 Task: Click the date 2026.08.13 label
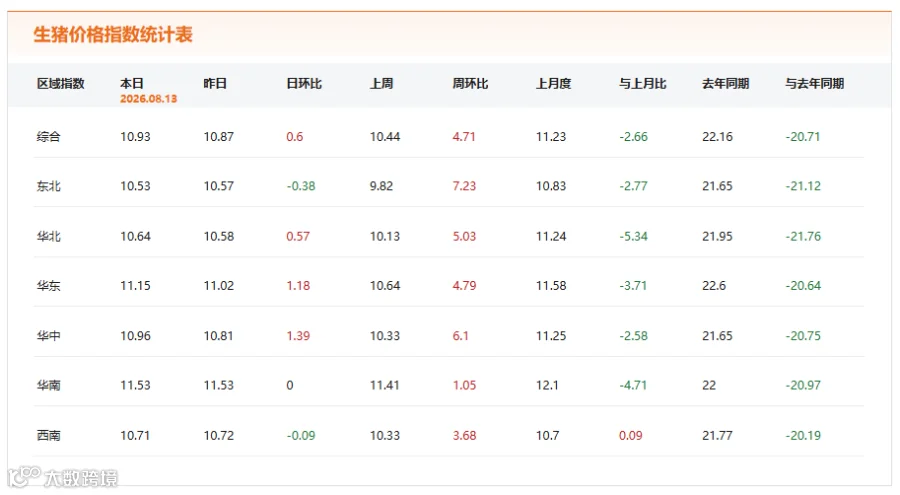[x=148, y=99]
